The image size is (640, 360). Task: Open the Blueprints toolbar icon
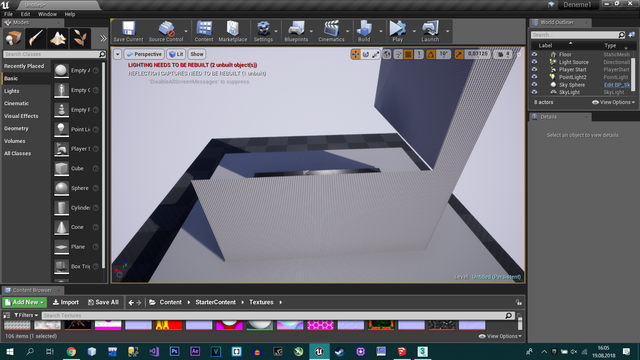[x=296, y=31]
